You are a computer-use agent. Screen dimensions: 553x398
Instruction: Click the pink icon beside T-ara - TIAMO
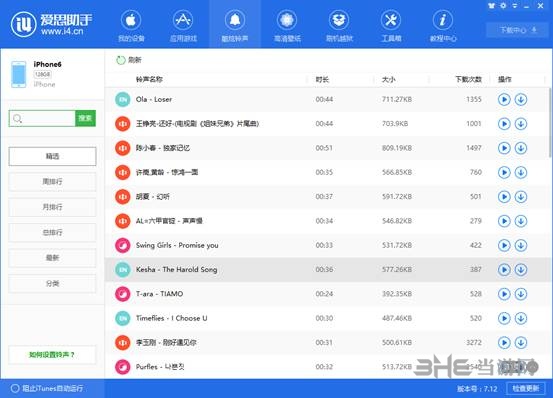point(123,294)
